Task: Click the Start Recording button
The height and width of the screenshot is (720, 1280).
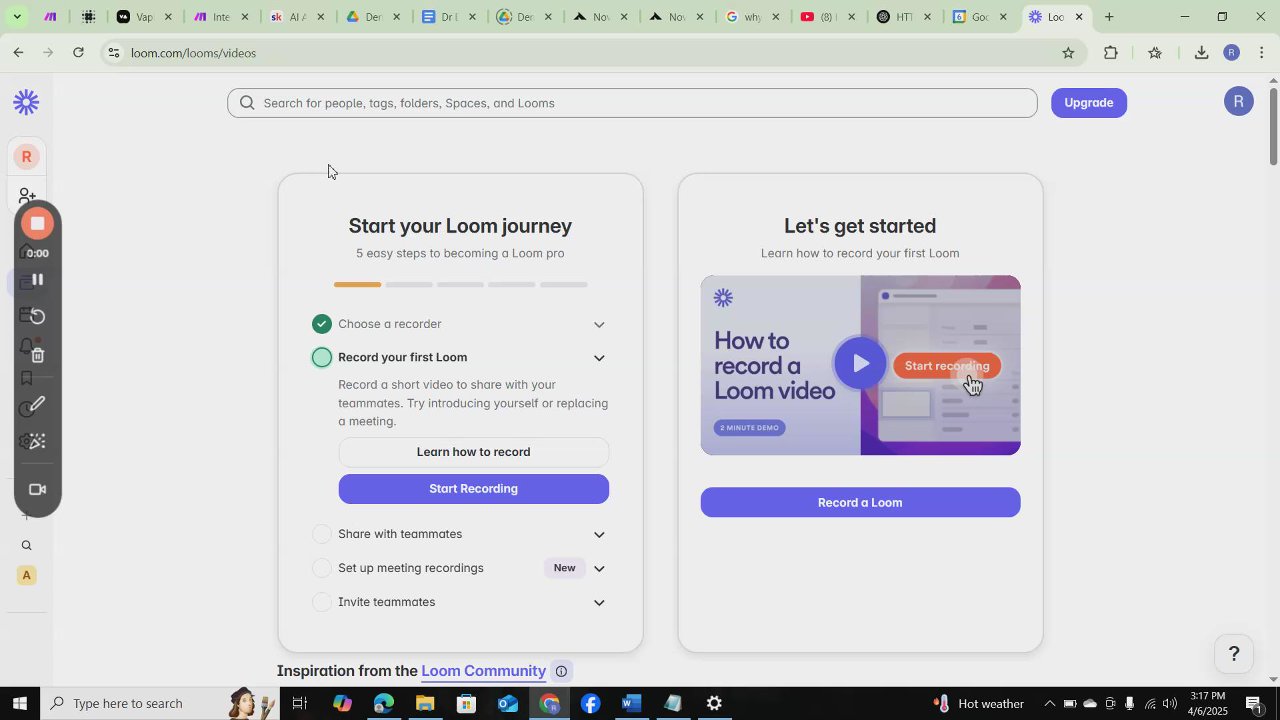Action: [473, 489]
